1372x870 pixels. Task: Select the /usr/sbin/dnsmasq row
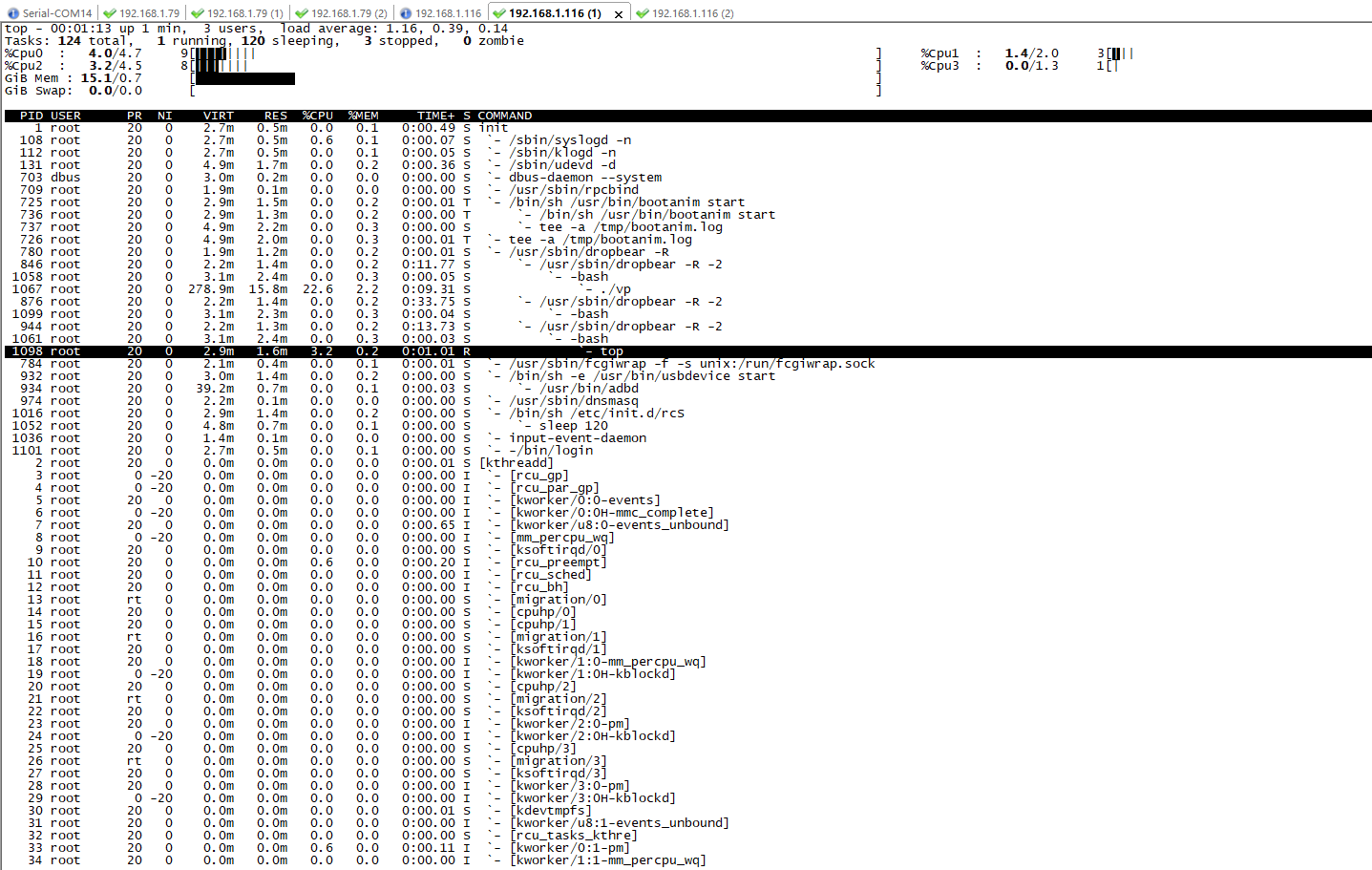click(x=687, y=401)
